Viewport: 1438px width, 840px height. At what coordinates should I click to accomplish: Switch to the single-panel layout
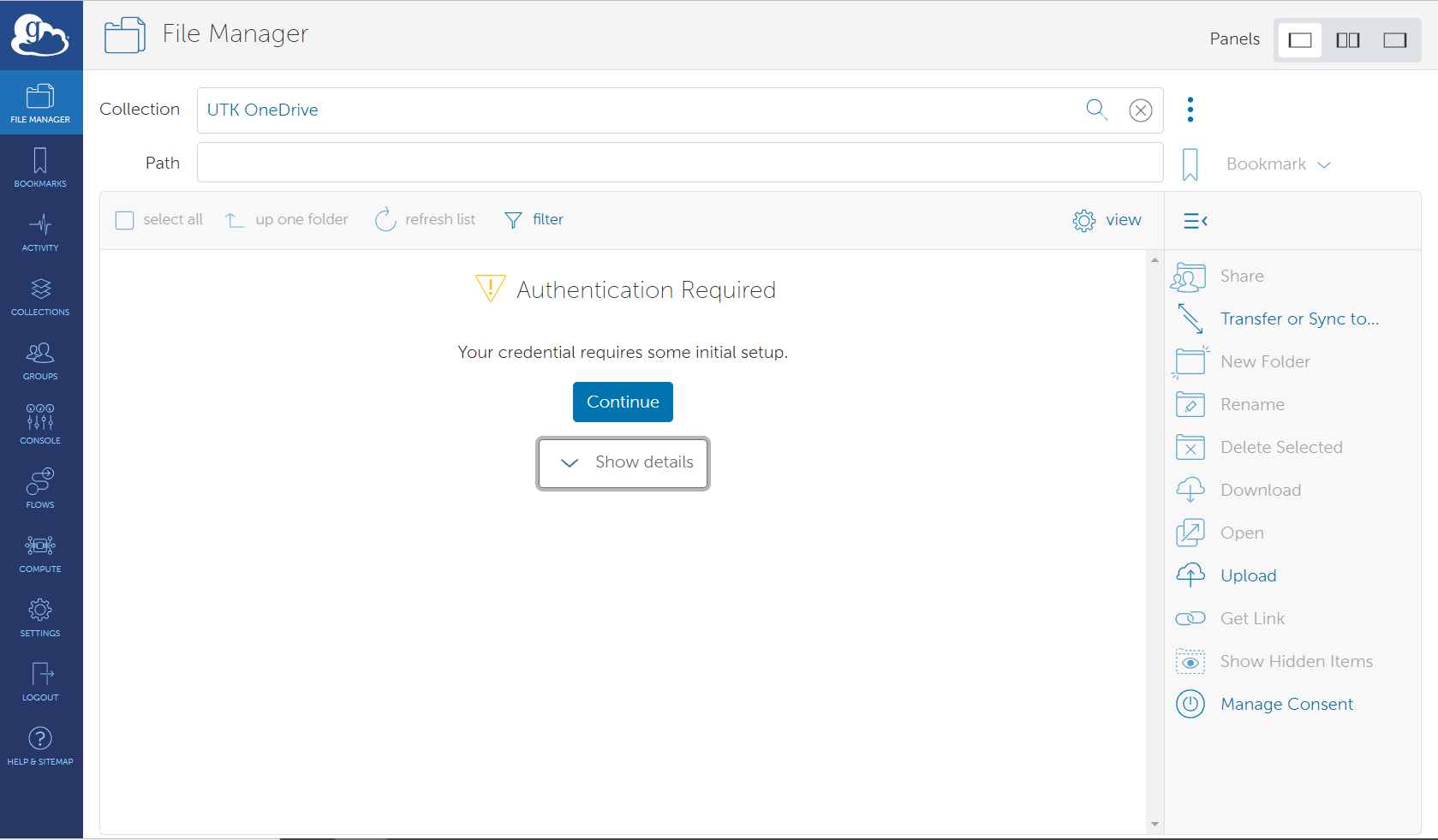click(1299, 40)
